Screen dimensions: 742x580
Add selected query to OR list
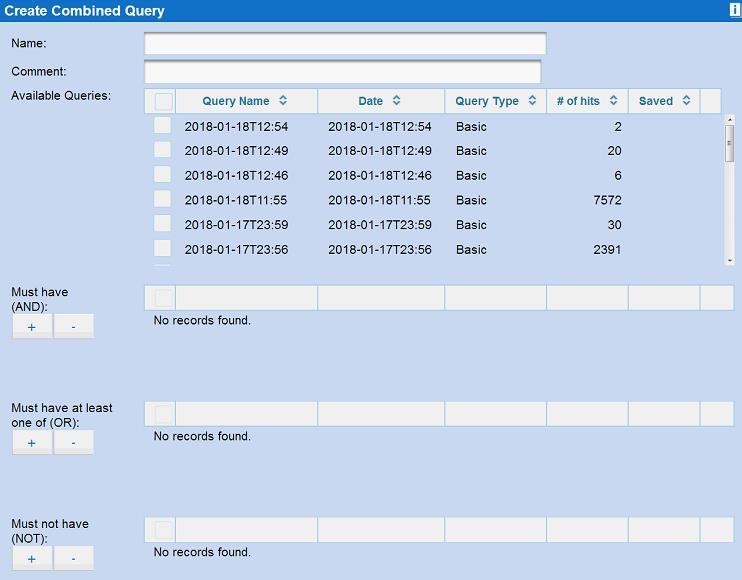point(32,443)
